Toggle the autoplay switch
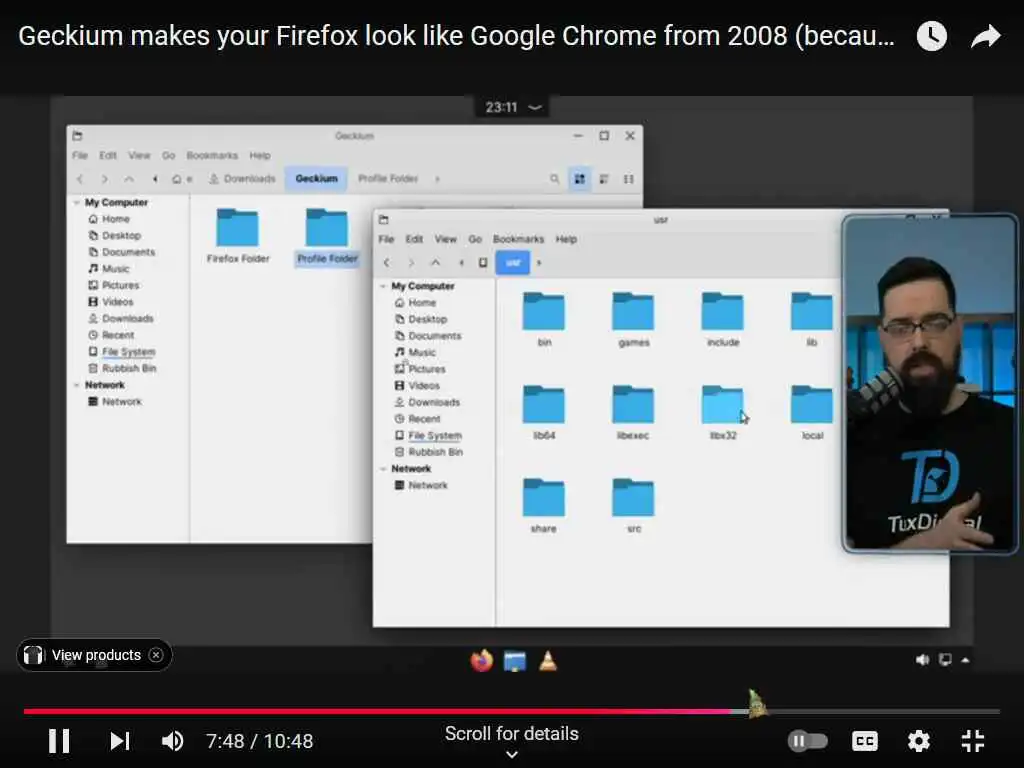The height and width of the screenshot is (768, 1024). [807, 741]
